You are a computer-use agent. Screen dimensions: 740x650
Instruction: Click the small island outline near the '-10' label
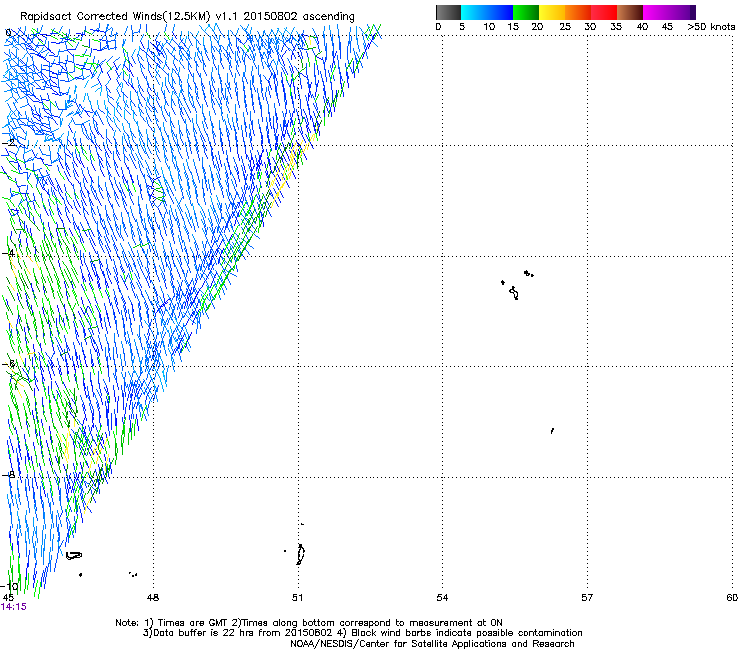tap(74, 556)
